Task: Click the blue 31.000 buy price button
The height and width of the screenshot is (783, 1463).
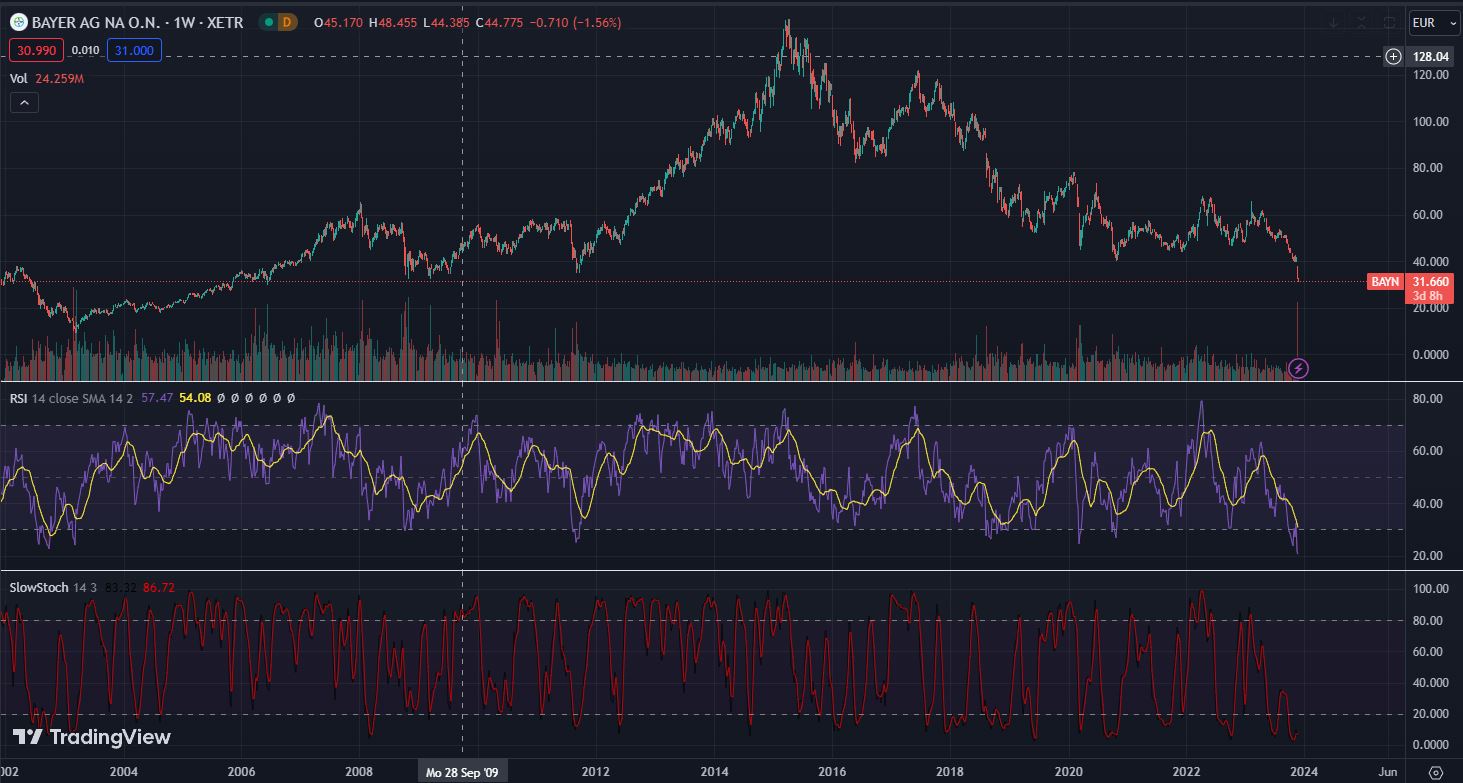Action: coord(133,50)
